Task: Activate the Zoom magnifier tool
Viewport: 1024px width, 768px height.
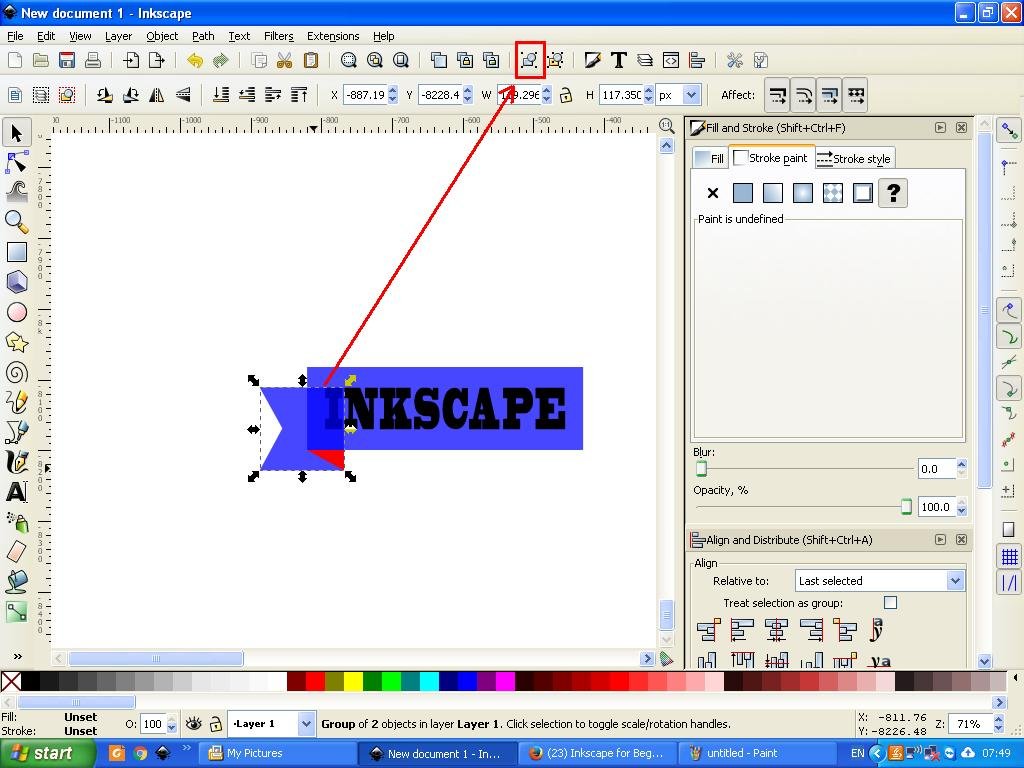Action: point(17,222)
